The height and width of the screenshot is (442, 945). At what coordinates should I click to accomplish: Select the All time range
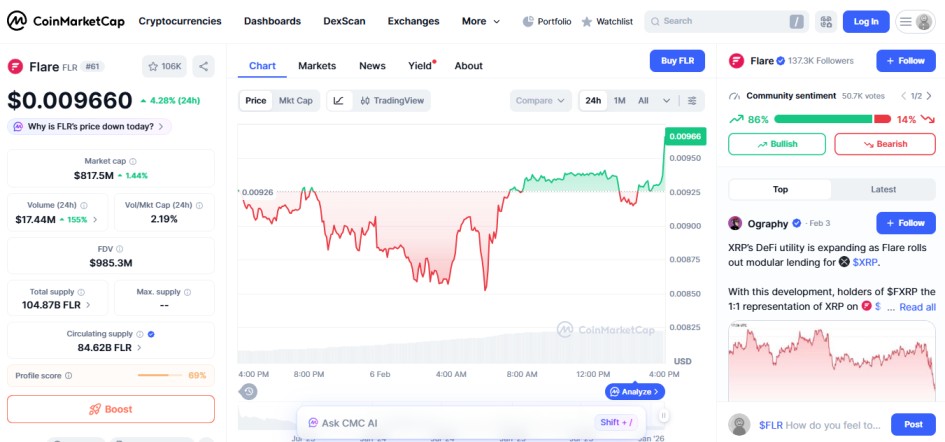point(643,101)
